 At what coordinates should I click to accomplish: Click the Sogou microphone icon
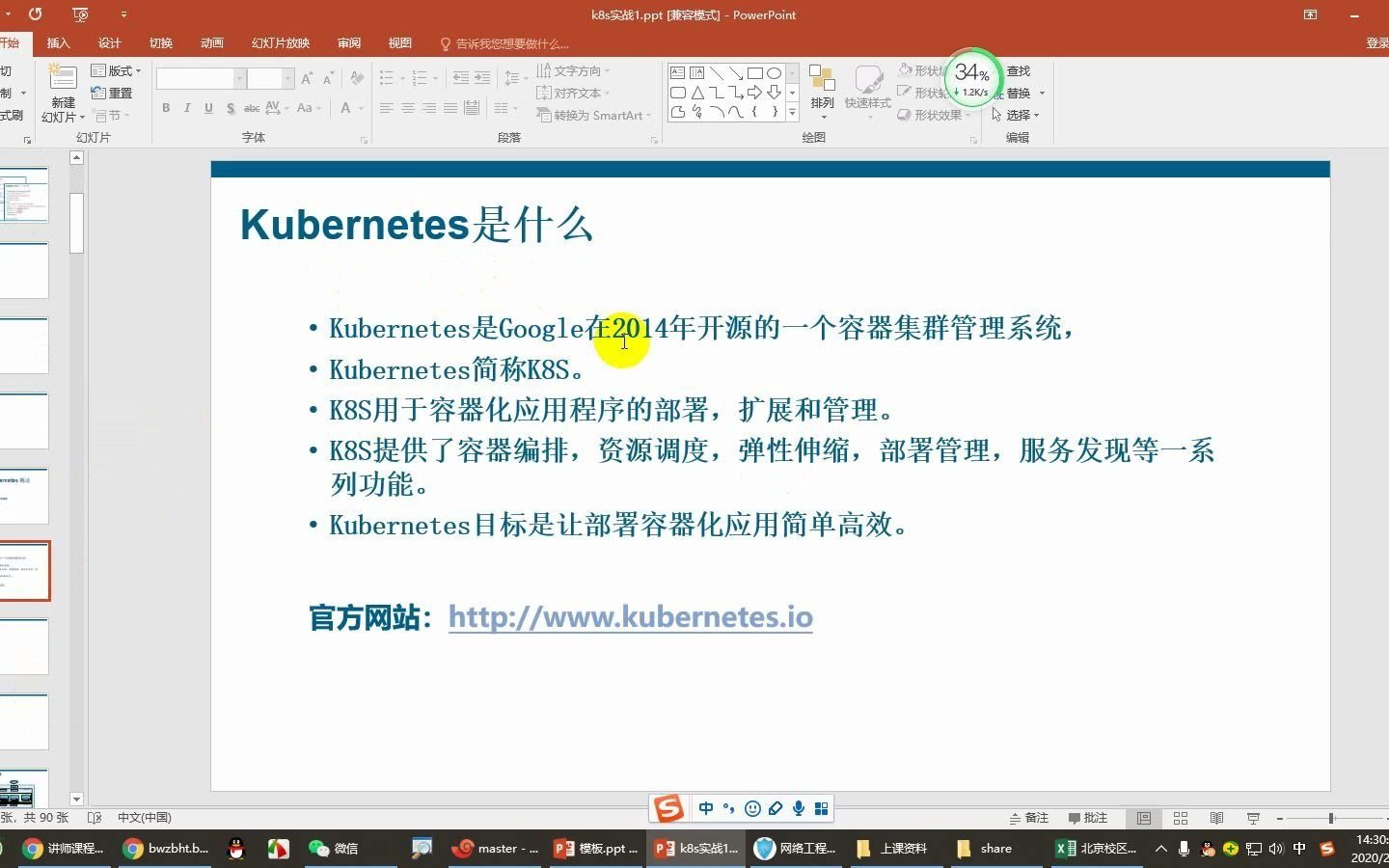pos(798,808)
